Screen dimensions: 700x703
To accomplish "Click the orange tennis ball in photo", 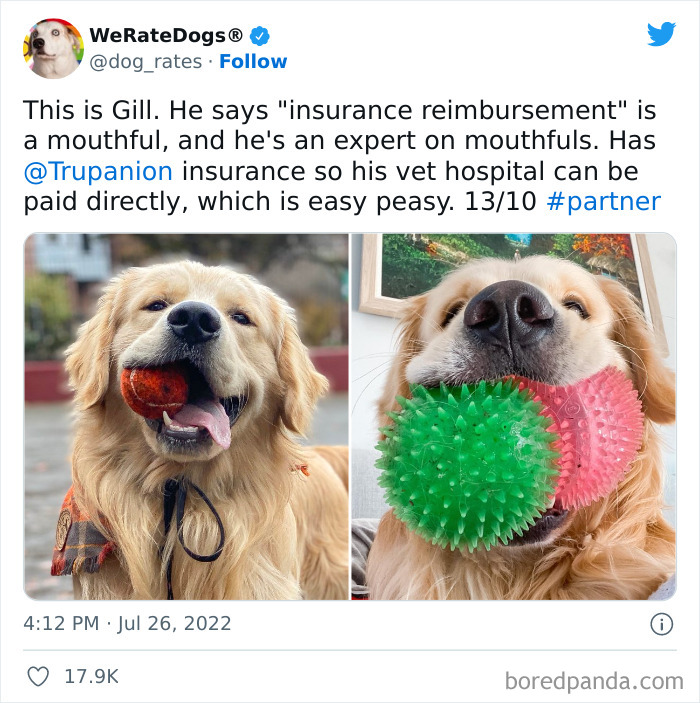I will tap(154, 393).
